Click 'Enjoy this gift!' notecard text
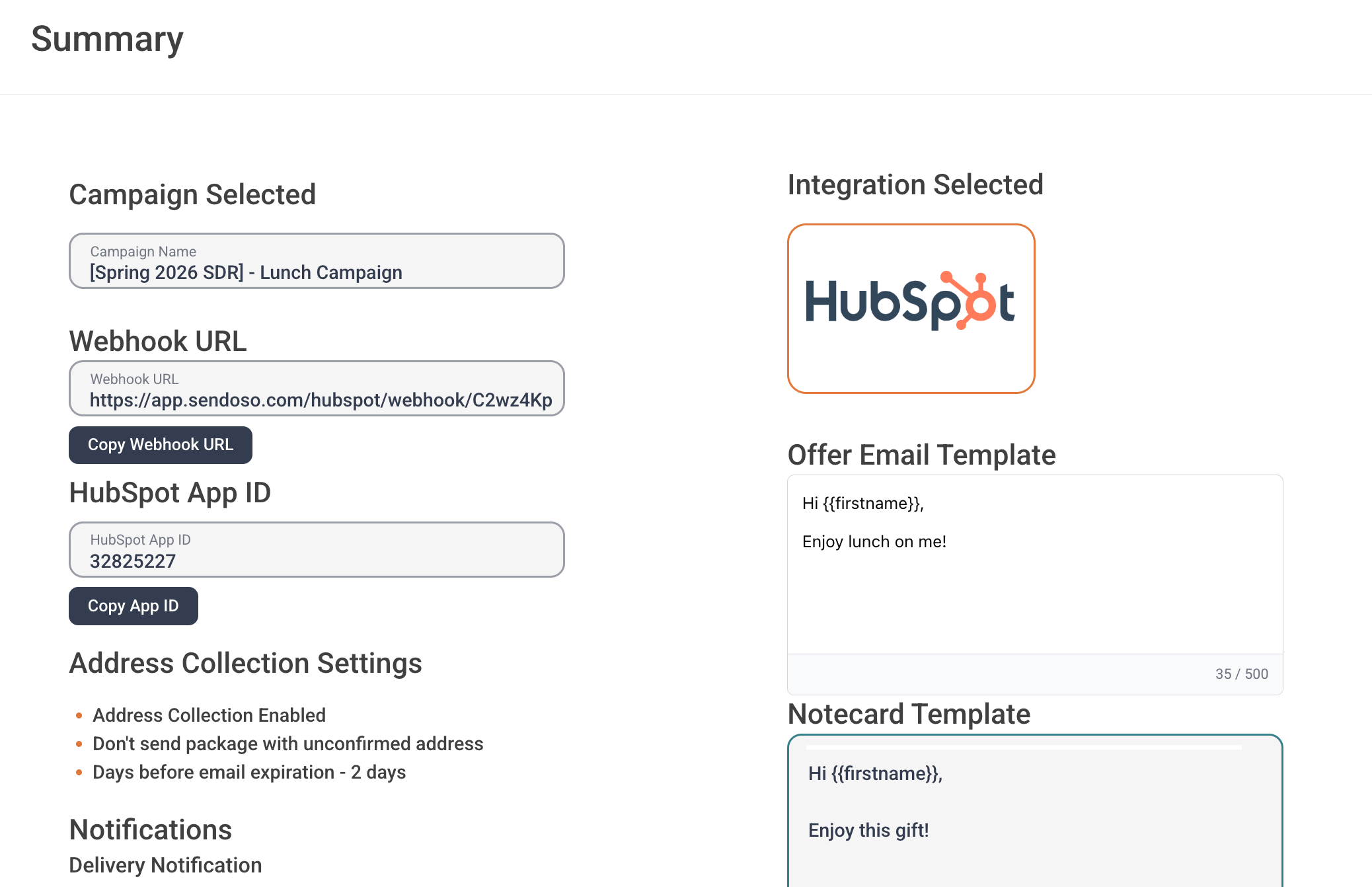Screen dimensions: 1372x887 click(868, 831)
